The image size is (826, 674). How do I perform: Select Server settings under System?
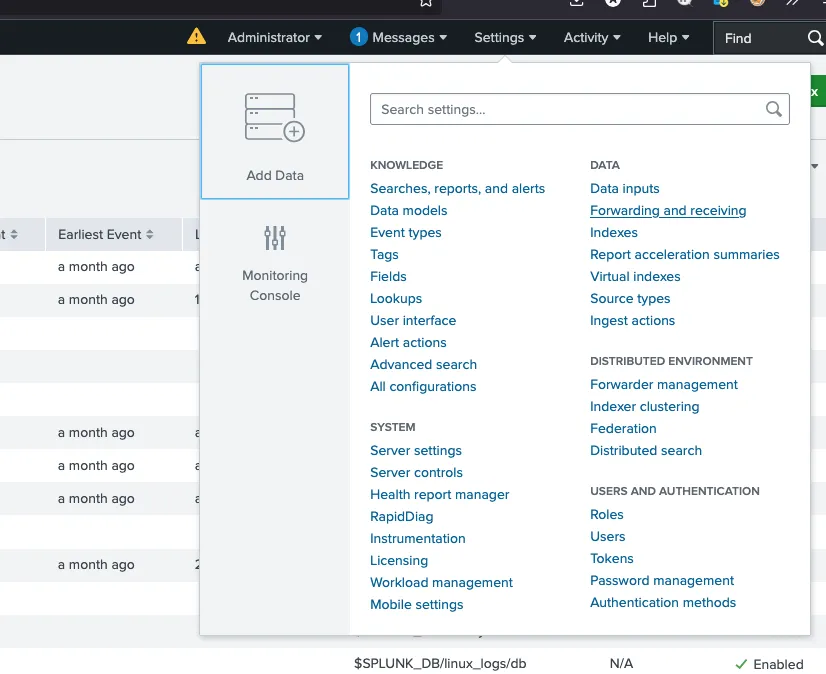coord(416,451)
